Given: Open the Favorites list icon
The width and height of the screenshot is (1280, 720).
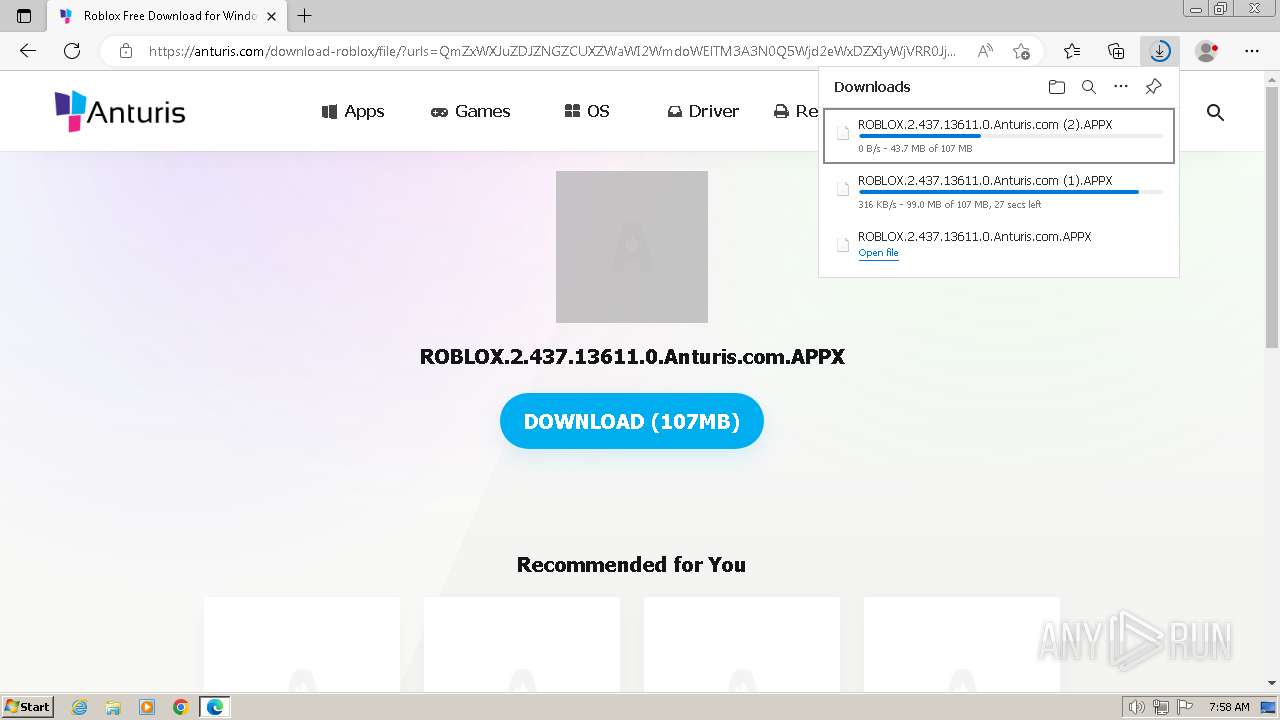Looking at the screenshot, I should click(1072, 51).
